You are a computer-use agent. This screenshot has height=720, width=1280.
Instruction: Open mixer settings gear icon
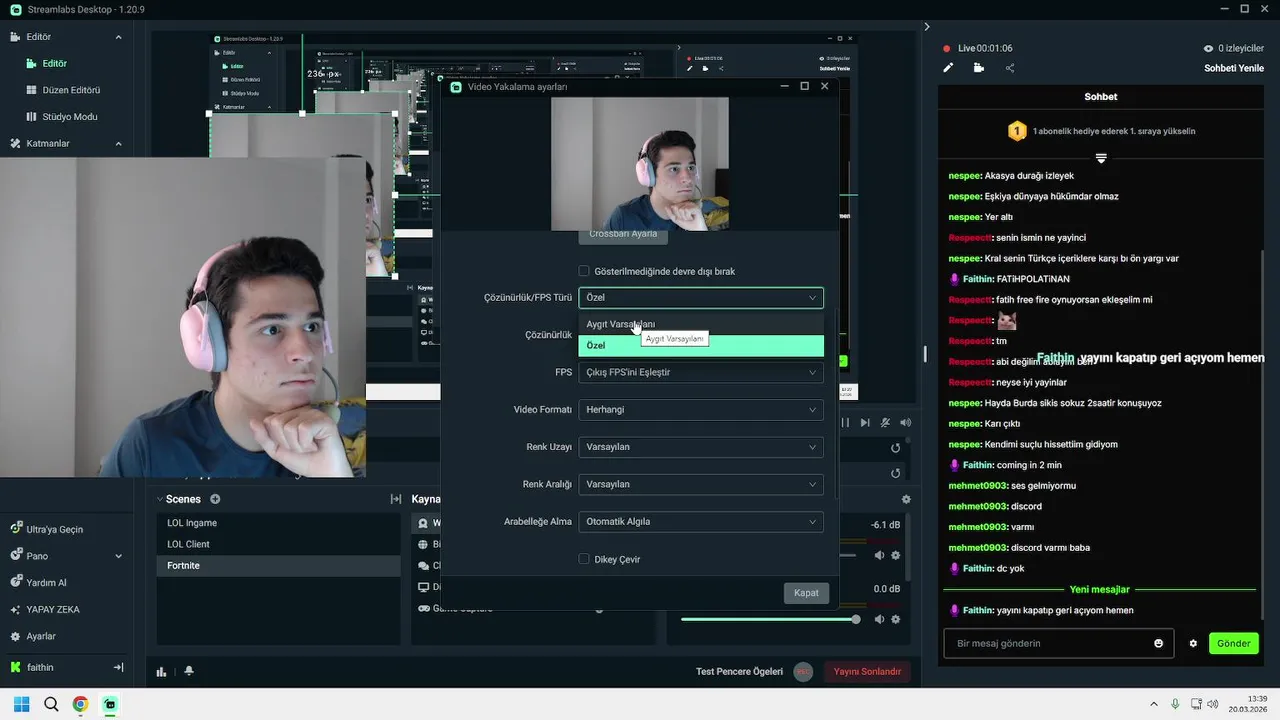tap(906, 499)
